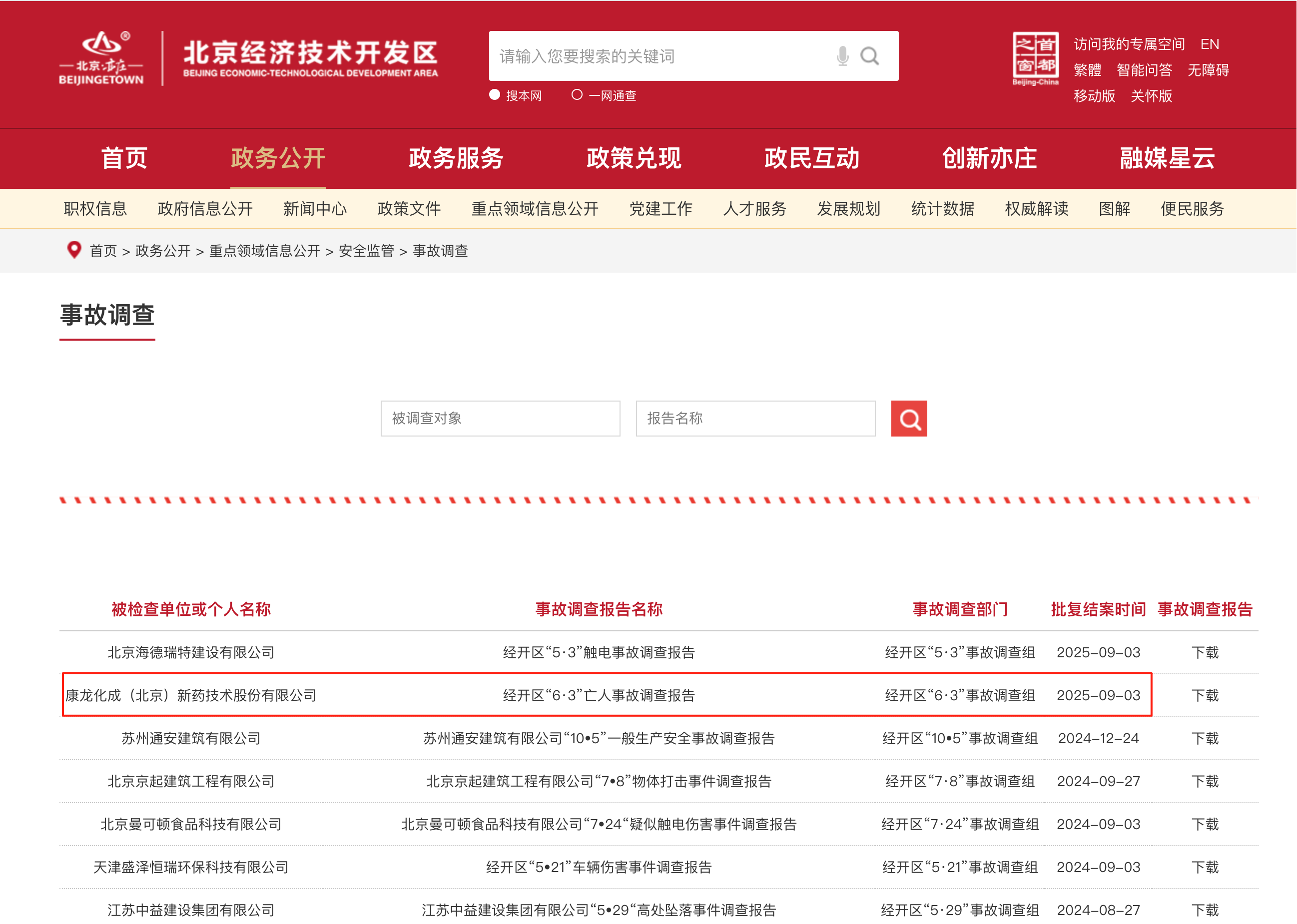Click the 被调查对象 input field

(500, 419)
